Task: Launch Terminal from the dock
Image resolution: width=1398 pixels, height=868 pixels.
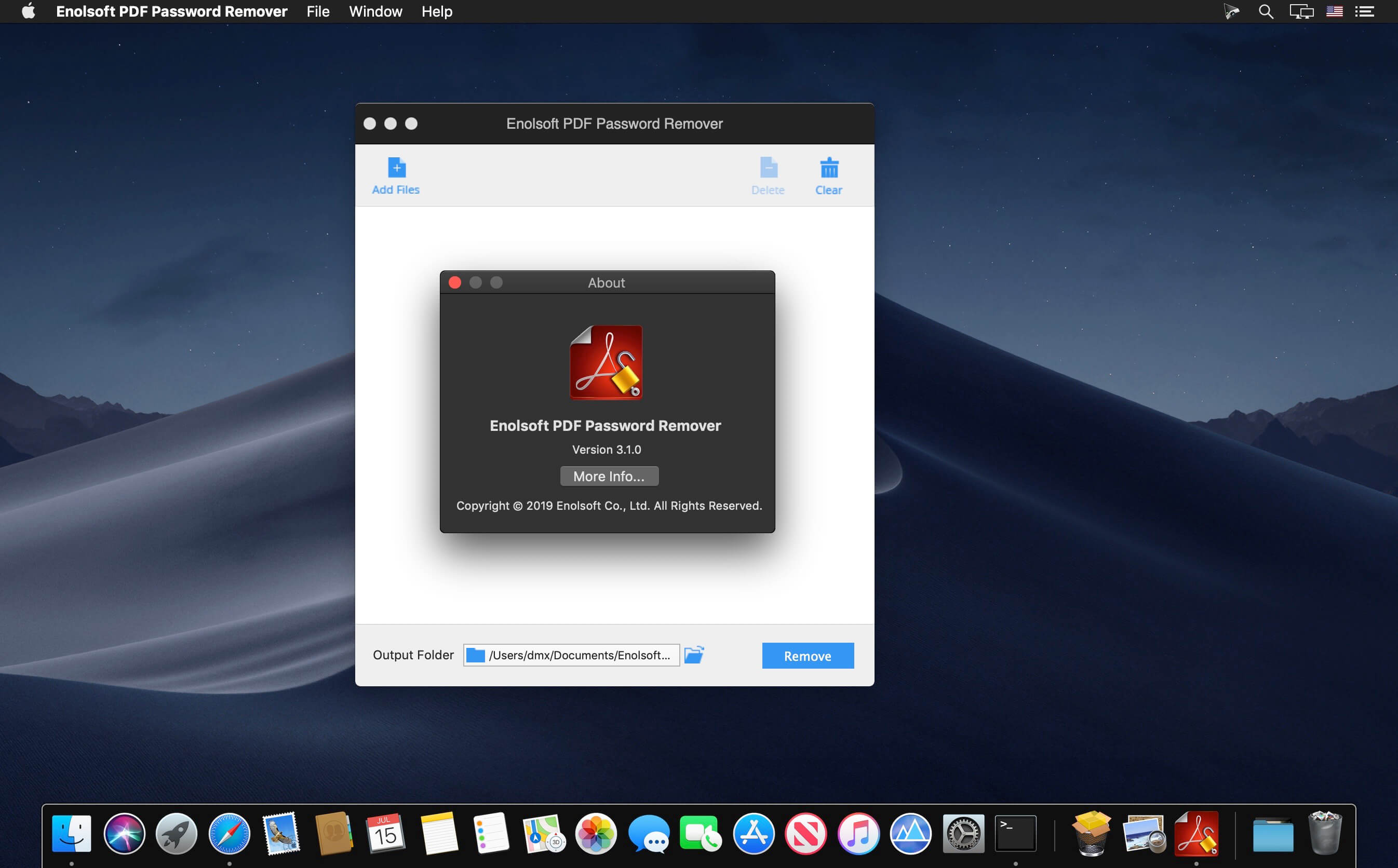Action: pyautogui.click(x=1015, y=833)
